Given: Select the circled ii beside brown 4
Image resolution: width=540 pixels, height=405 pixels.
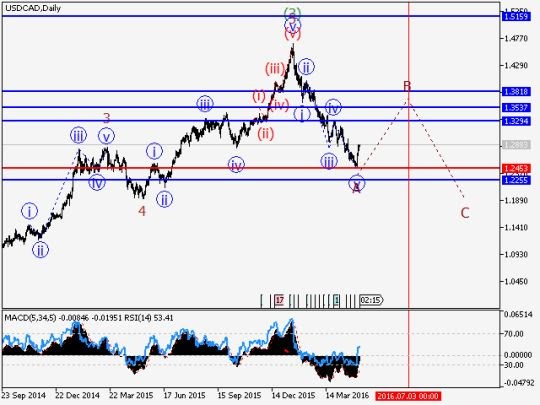Looking at the screenshot, I should tap(165, 199).
